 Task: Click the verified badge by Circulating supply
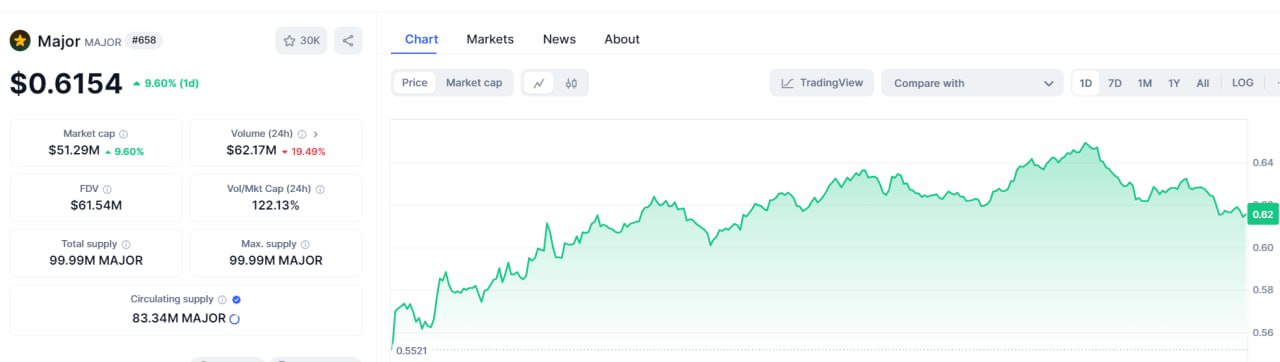click(x=236, y=299)
